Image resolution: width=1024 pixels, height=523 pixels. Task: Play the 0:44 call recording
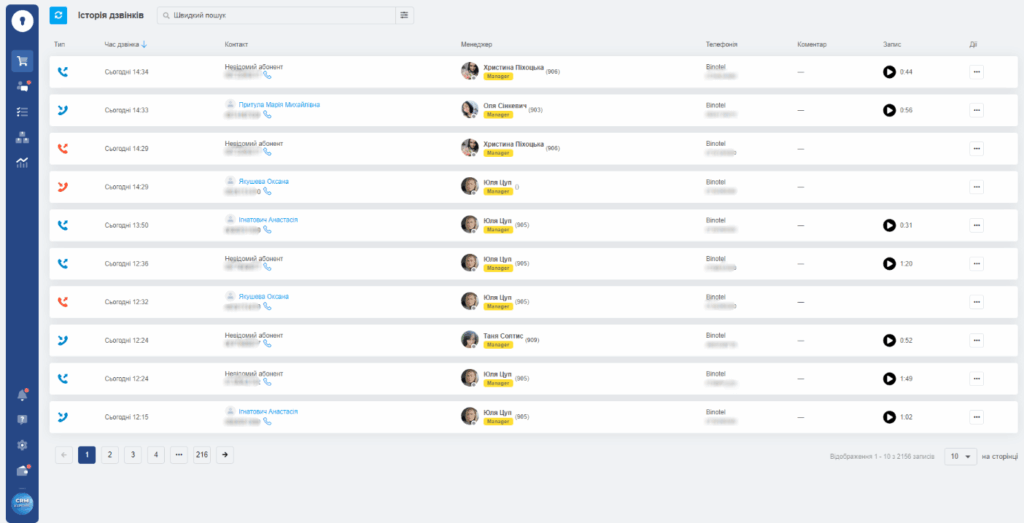tap(889, 72)
